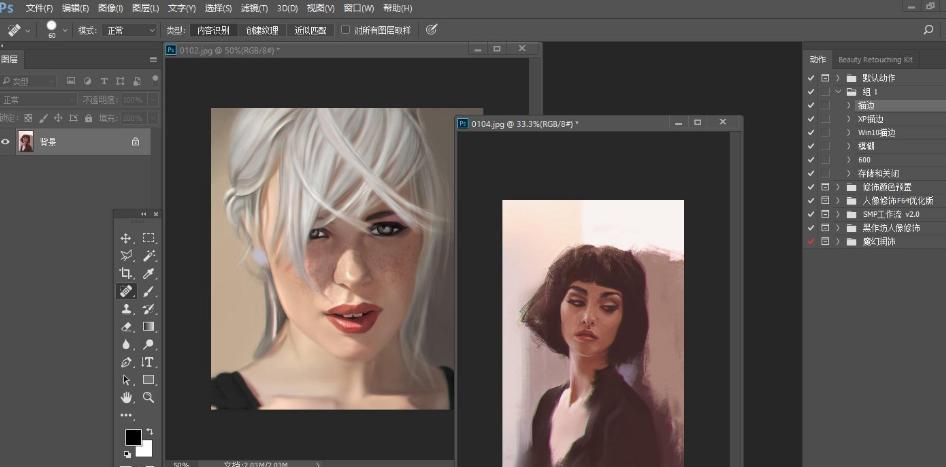The image size is (946, 467).
Task: Click the lock-all padlock in Layers panel
Action: (89, 118)
